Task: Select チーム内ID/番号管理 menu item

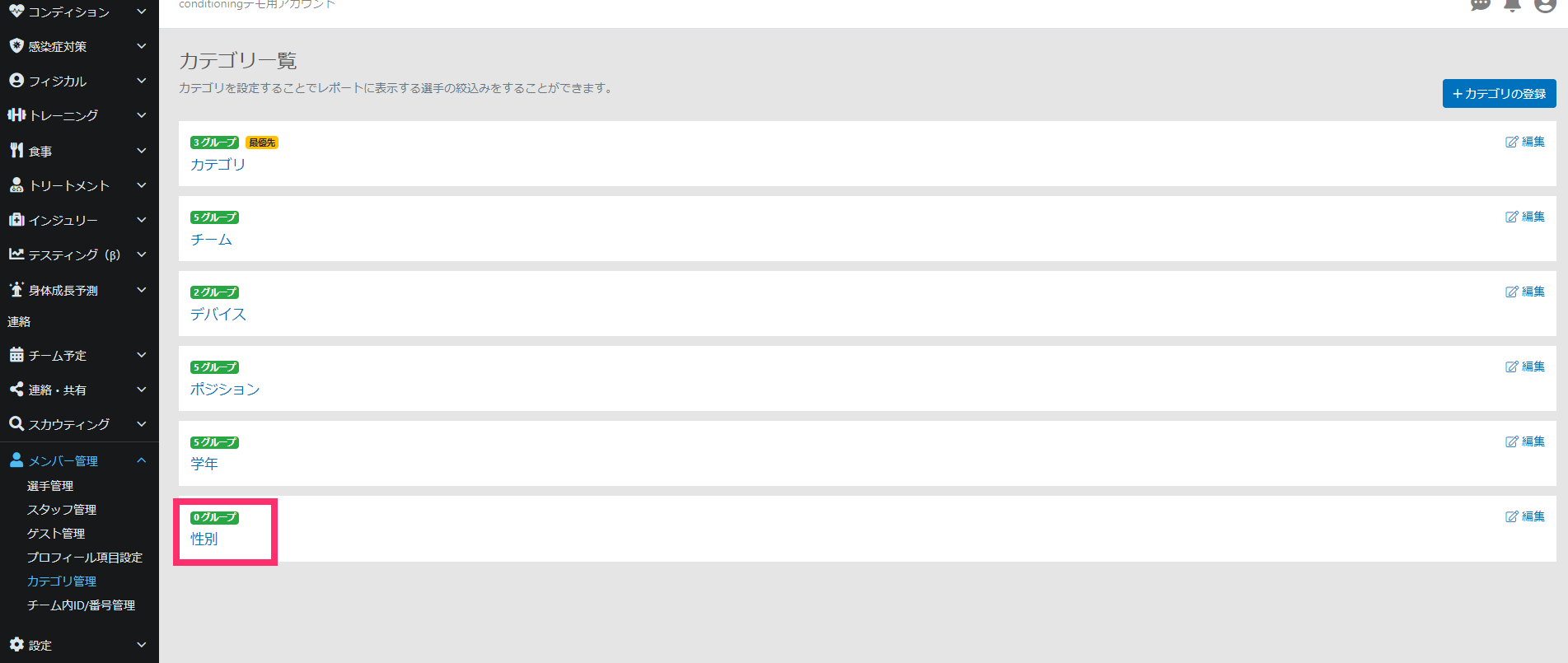Action: tap(82, 605)
